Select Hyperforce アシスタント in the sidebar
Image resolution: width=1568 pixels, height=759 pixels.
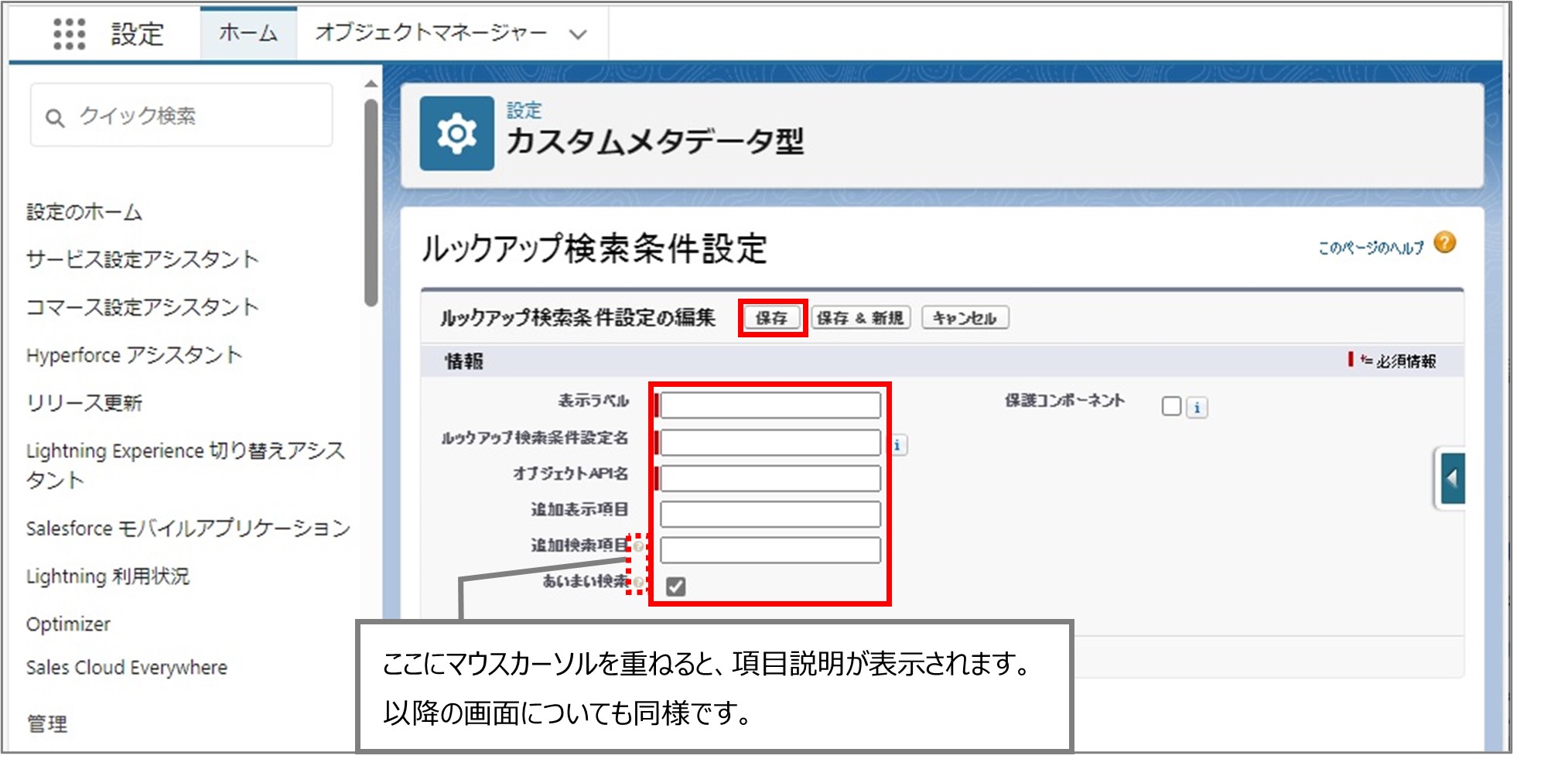[x=135, y=355]
